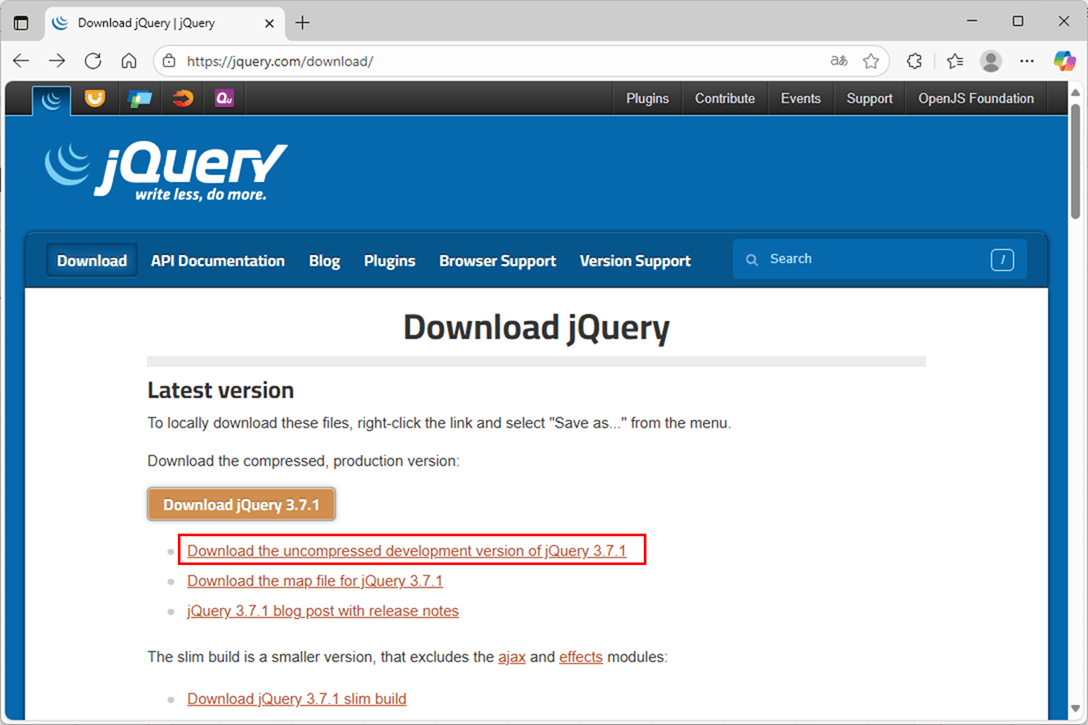Open the uncompressed development version link
Viewport: 1088px width, 725px height.
[406, 551]
